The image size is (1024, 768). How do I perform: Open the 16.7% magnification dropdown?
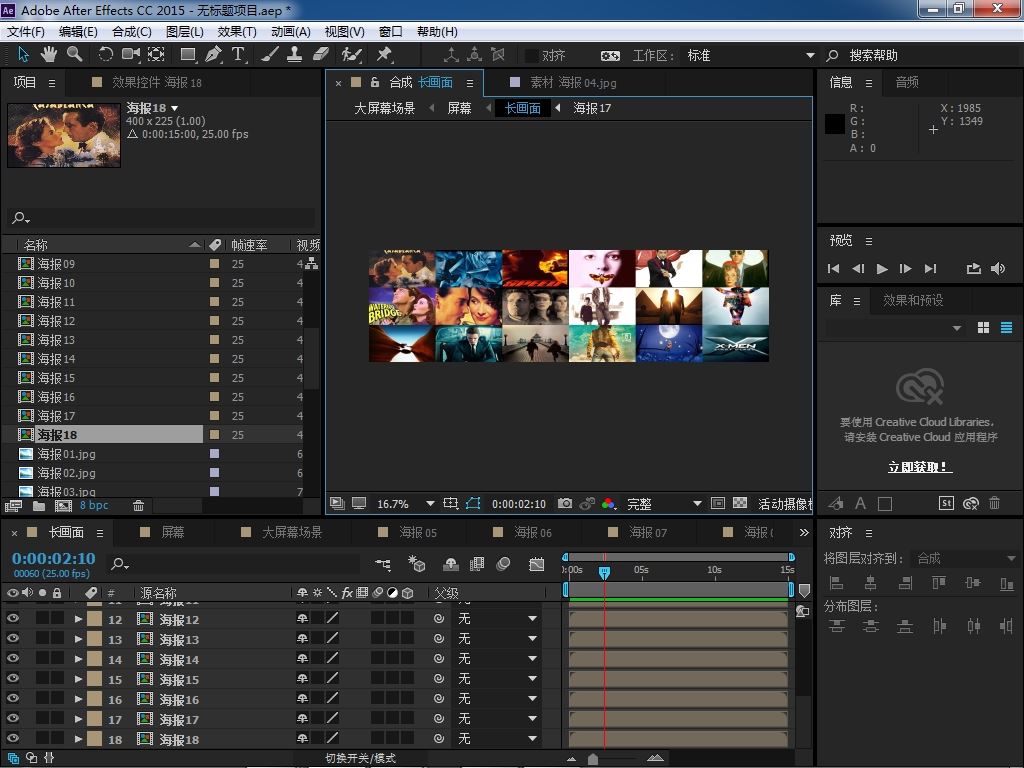tap(405, 504)
